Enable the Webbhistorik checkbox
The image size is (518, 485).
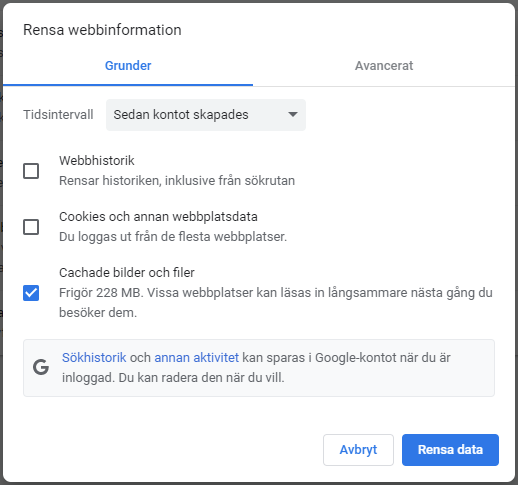pos(31,171)
